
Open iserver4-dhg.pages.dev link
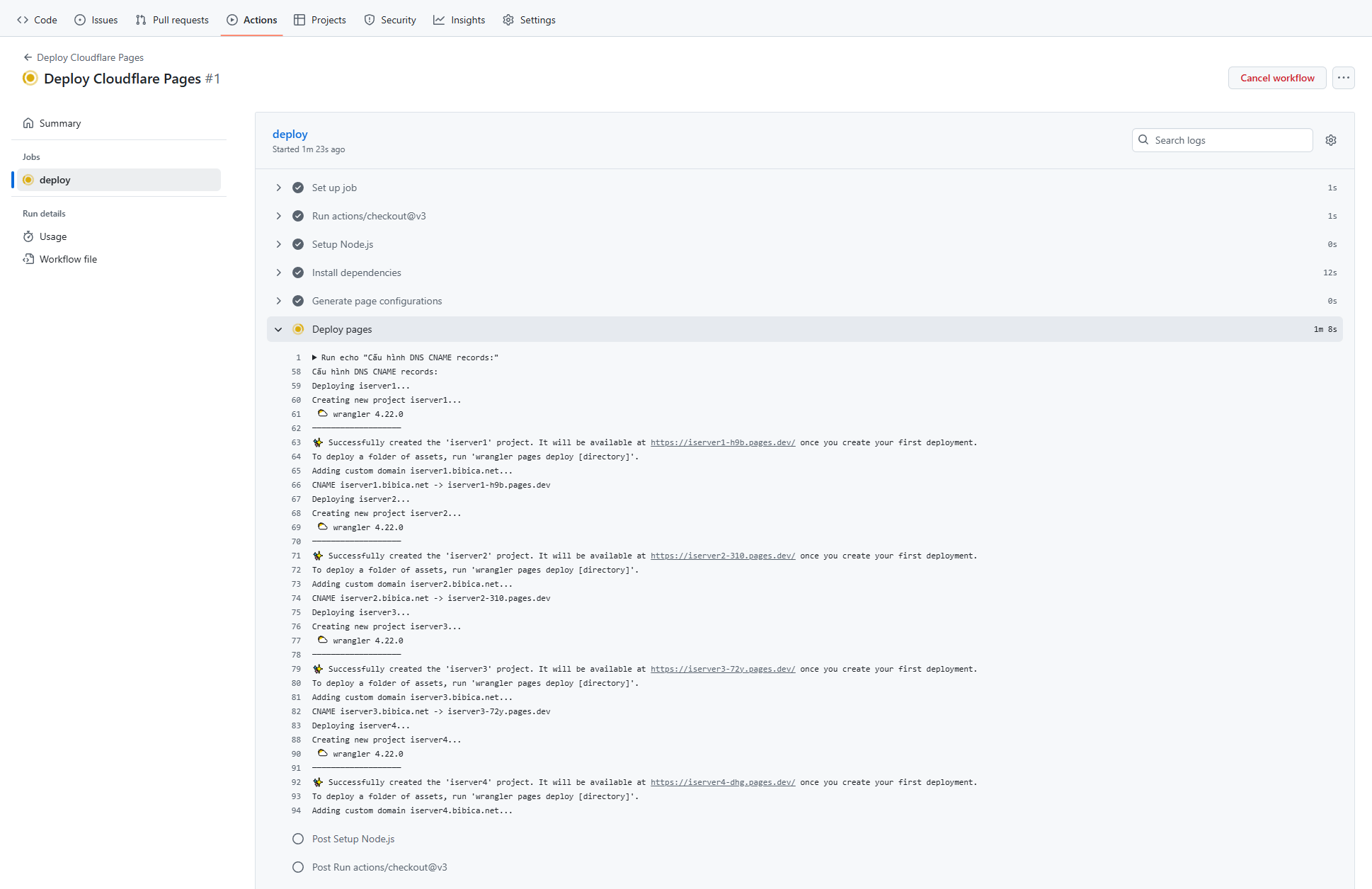(x=723, y=782)
